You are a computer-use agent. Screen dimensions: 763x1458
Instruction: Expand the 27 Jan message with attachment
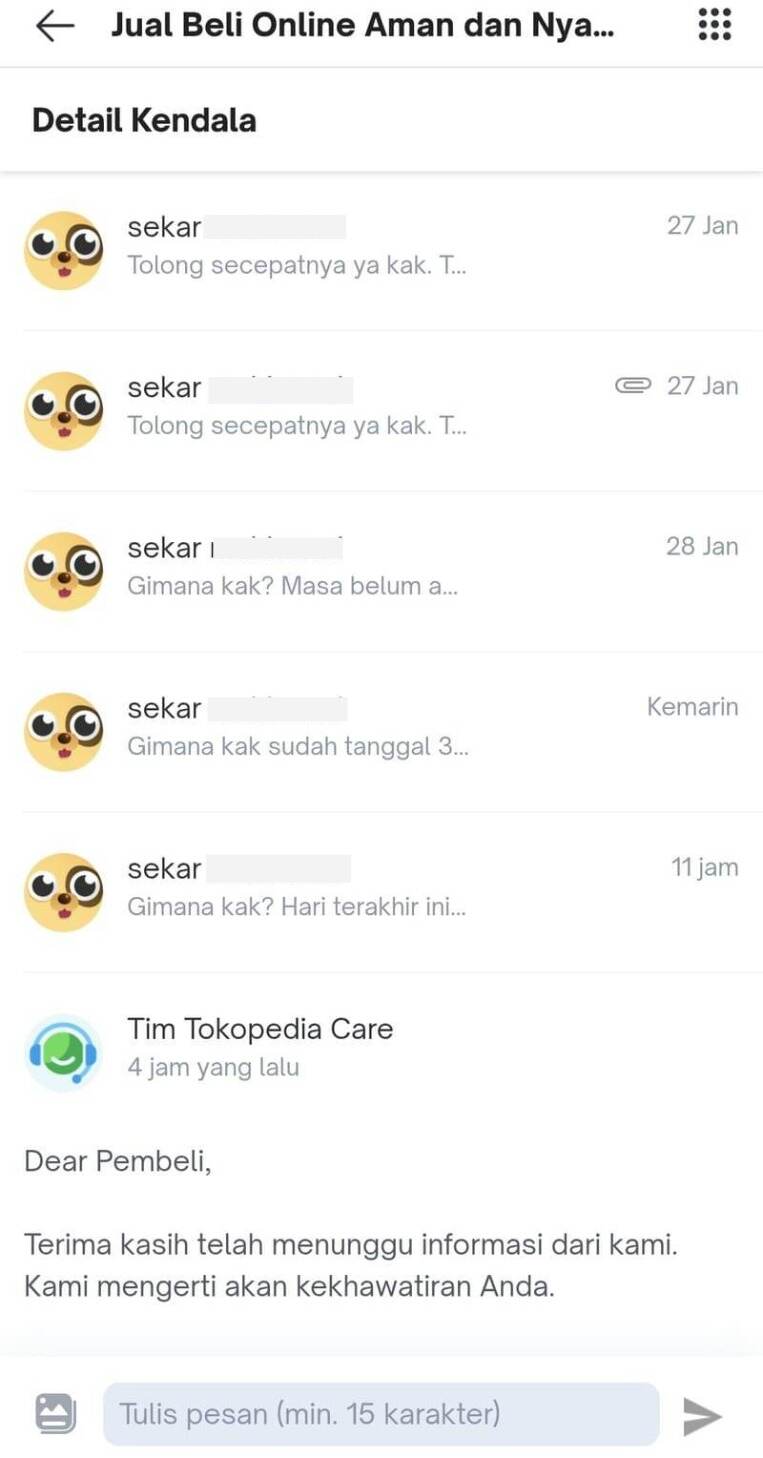pos(381,410)
